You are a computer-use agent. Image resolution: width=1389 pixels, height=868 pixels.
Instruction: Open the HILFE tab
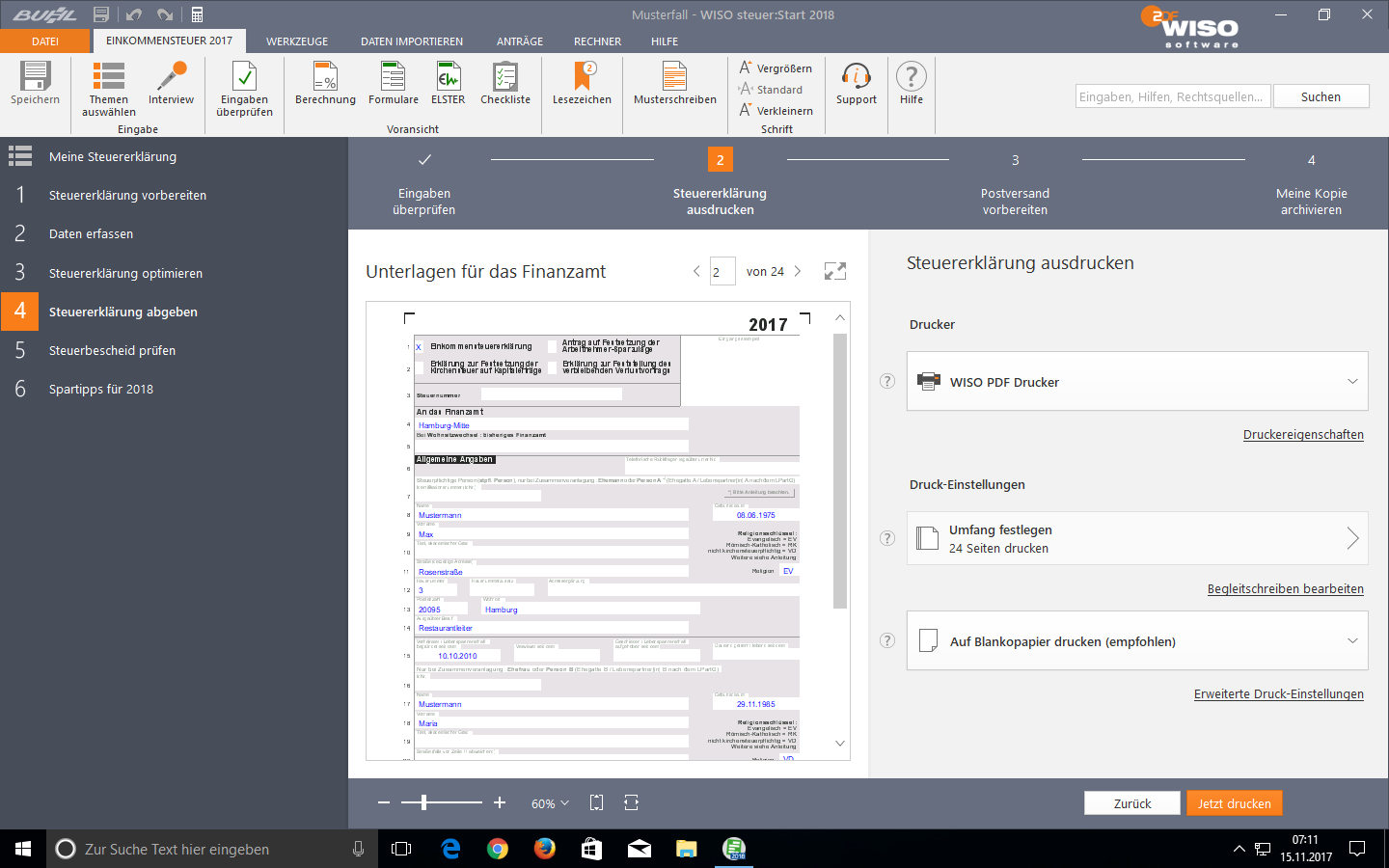pyautogui.click(x=665, y=41)
